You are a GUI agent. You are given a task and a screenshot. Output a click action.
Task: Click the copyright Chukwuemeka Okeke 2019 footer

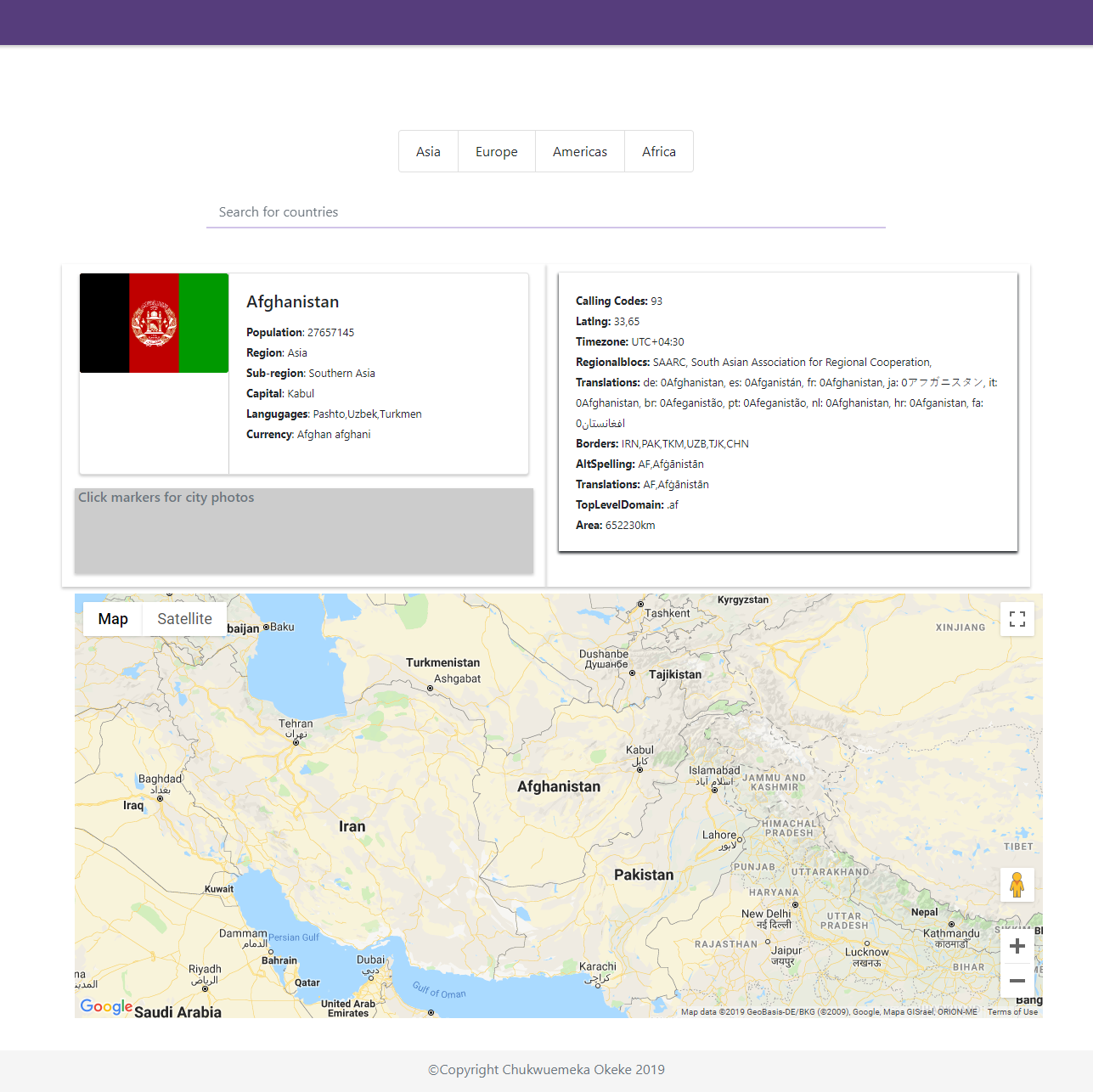pyautogui.click(x=546, y=1070)
